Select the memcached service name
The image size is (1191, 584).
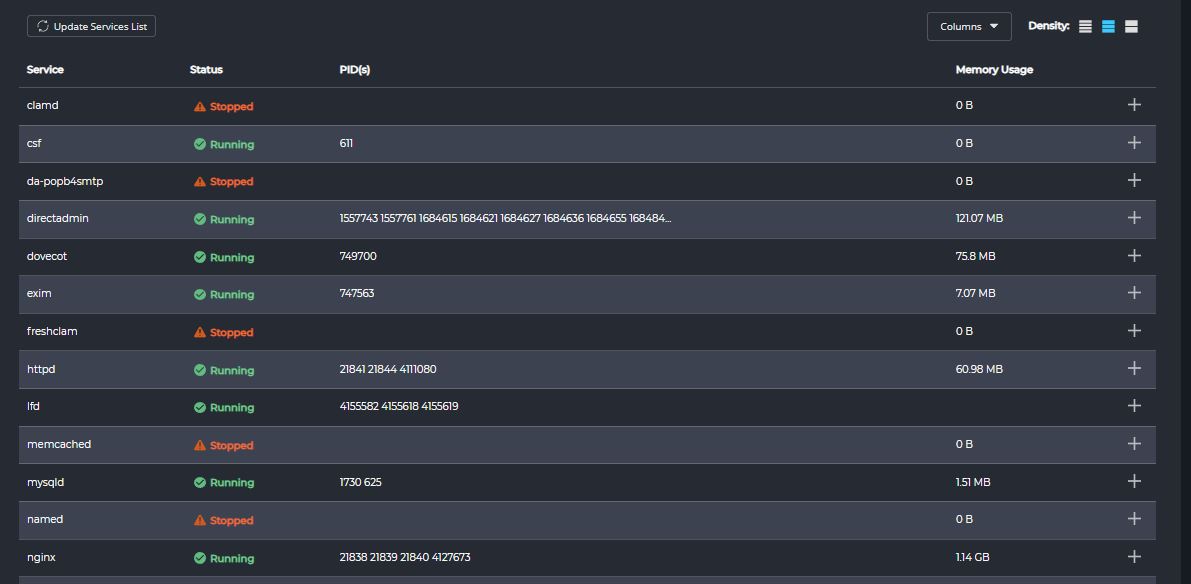pyautogui.click(x=58, y=444)
